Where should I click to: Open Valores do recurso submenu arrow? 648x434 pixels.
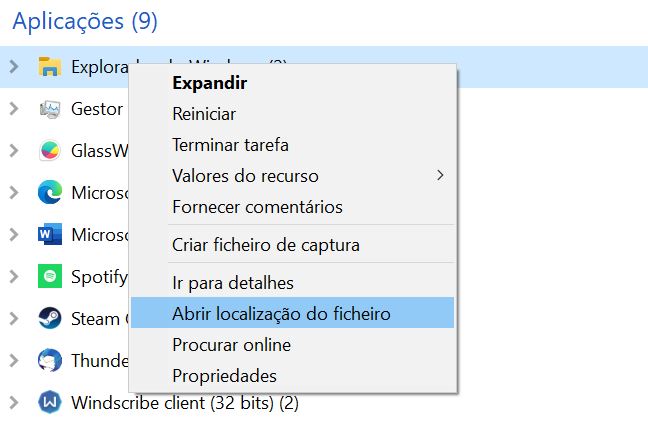[x=440, y=176]
